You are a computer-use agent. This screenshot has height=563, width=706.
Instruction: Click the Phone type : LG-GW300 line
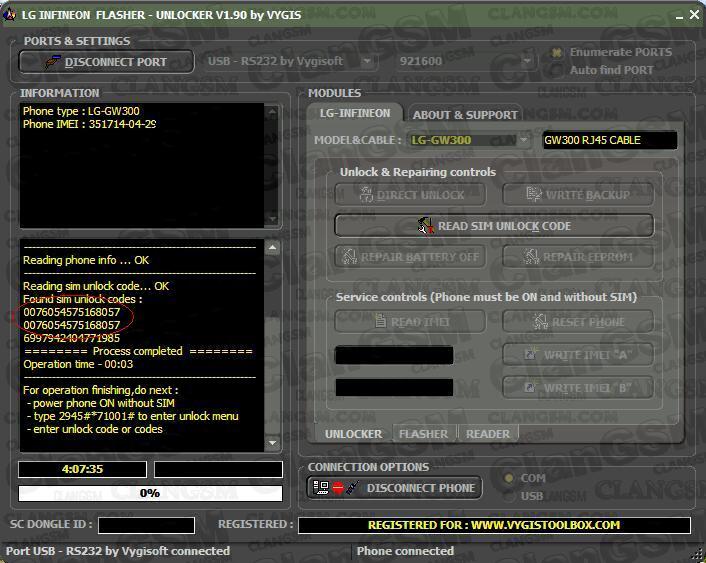click(81, 111)
